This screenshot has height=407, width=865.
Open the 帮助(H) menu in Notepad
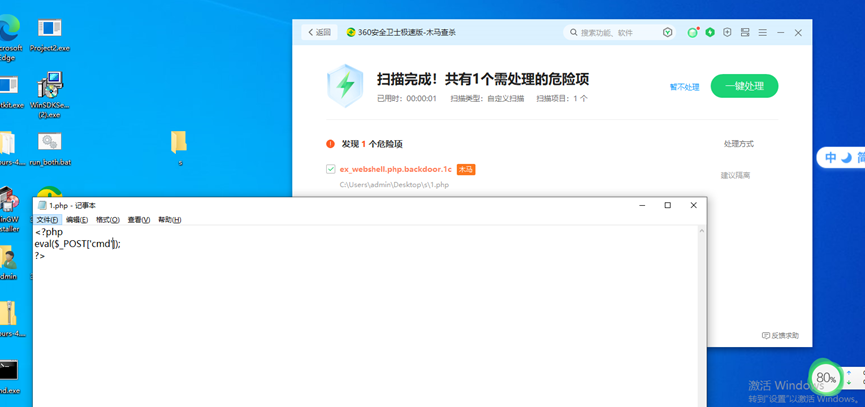point(169,219)
